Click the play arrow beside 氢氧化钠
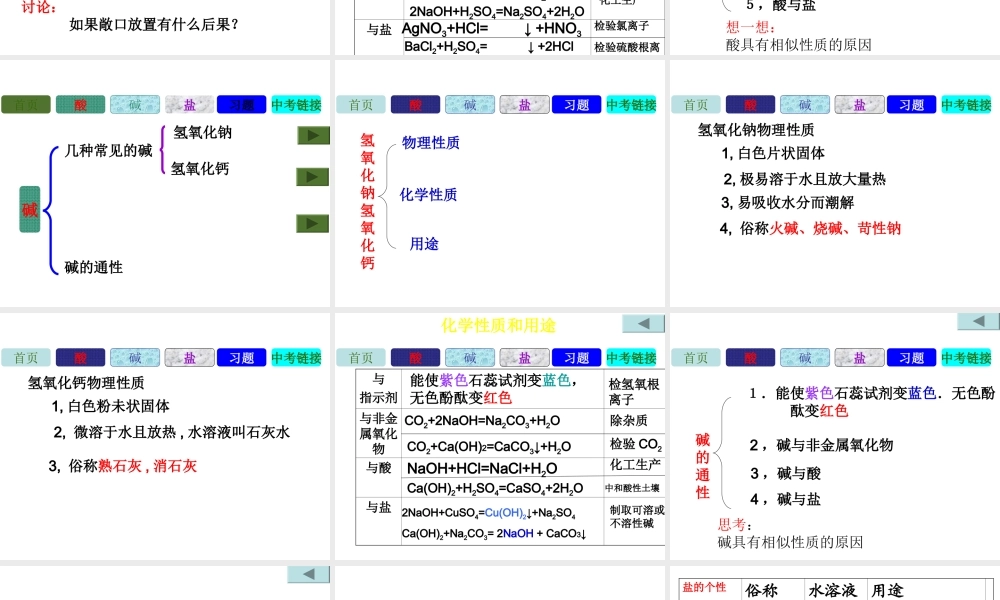The width and height of the screenshot is (1000, 600). point(313,135)
